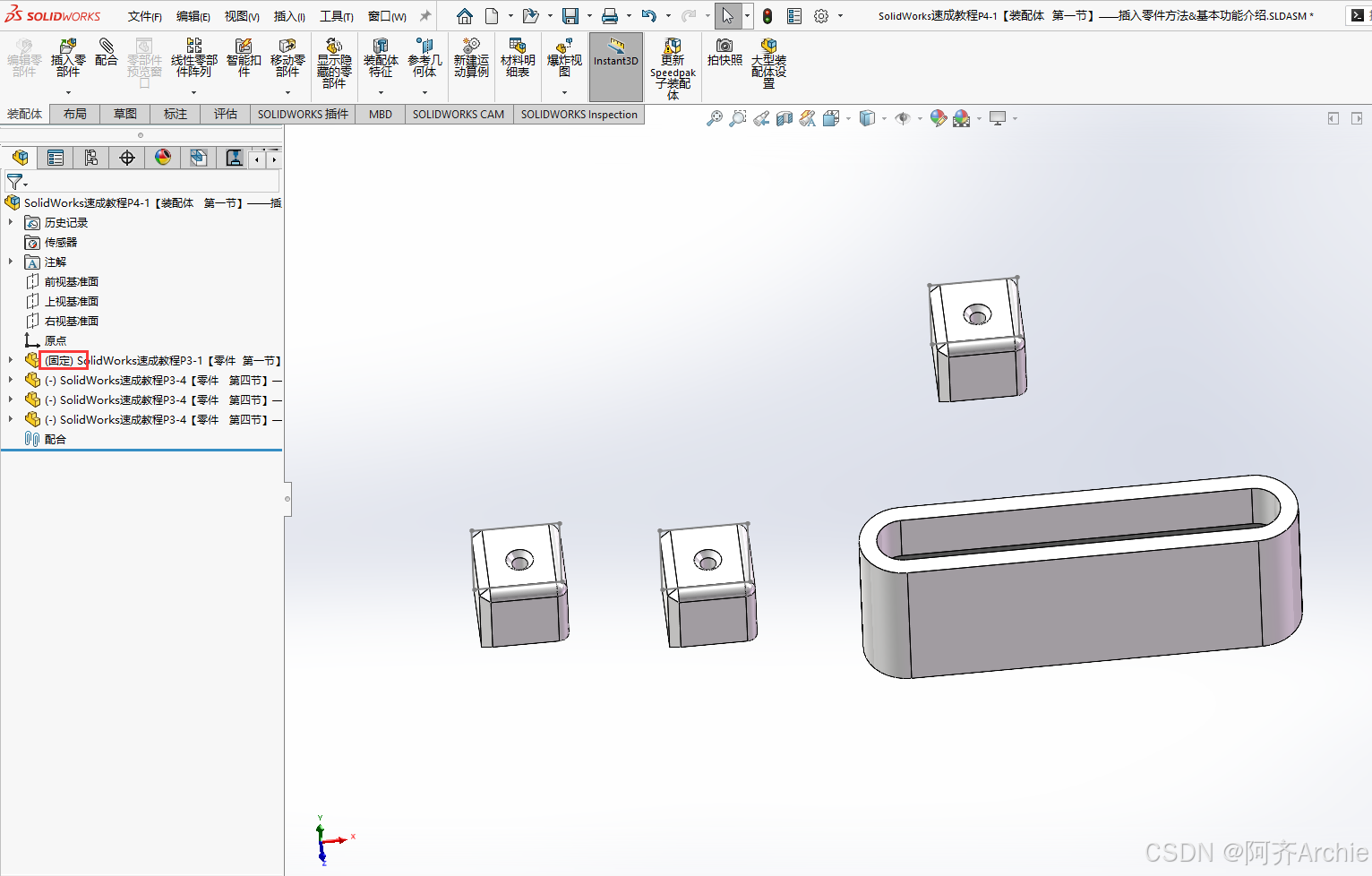Switch to 评估 tab

[x=226, y=114]
